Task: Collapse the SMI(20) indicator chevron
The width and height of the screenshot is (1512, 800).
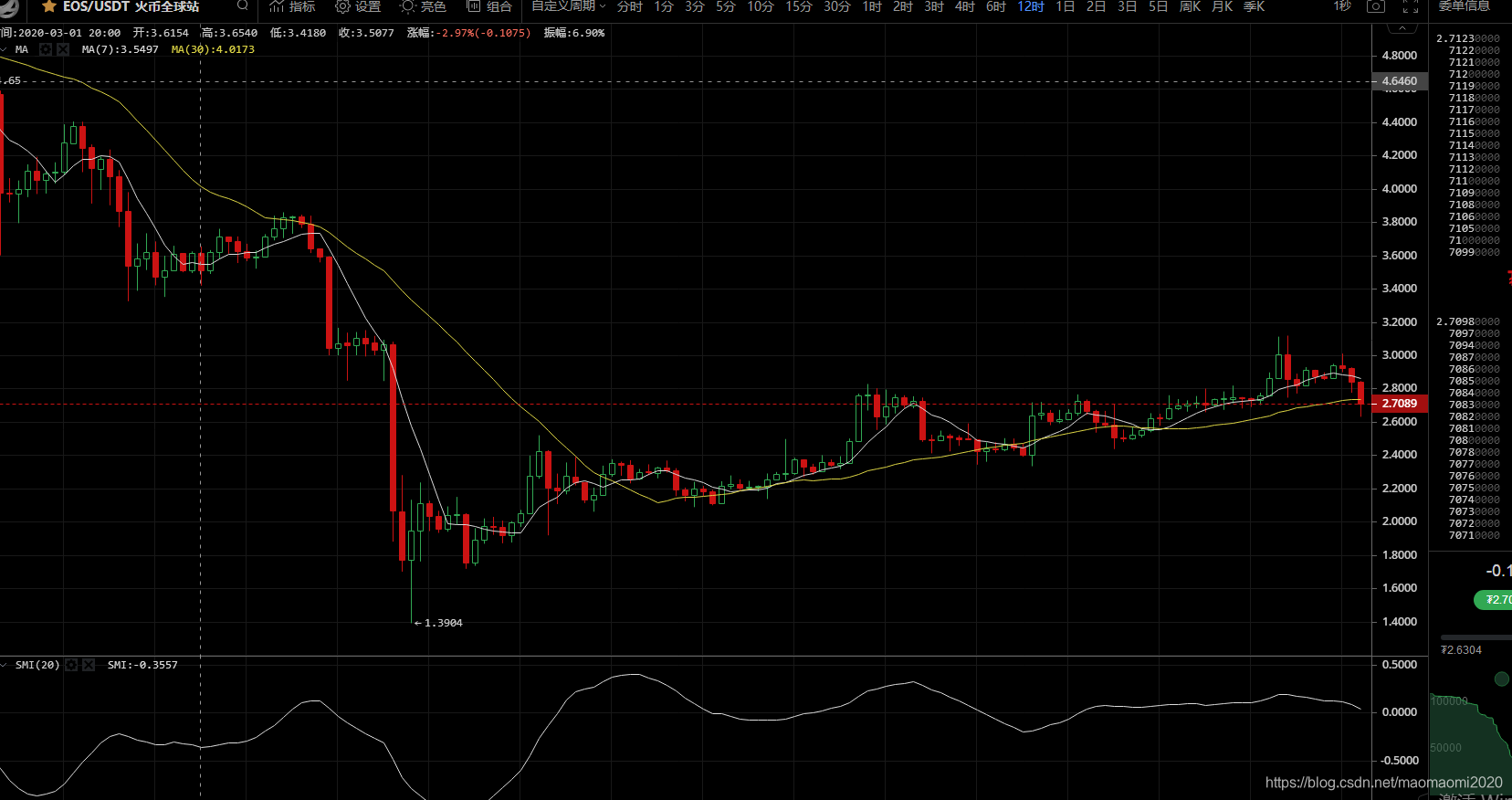Action: 5,665
